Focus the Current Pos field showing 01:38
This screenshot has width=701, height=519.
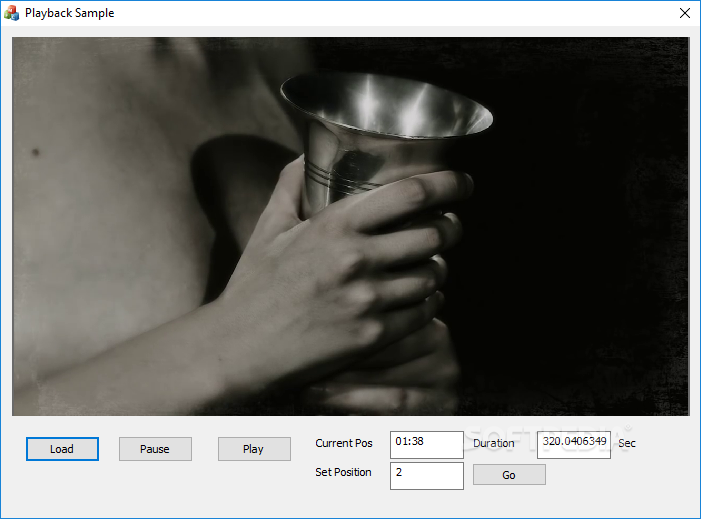click(427, 445)
